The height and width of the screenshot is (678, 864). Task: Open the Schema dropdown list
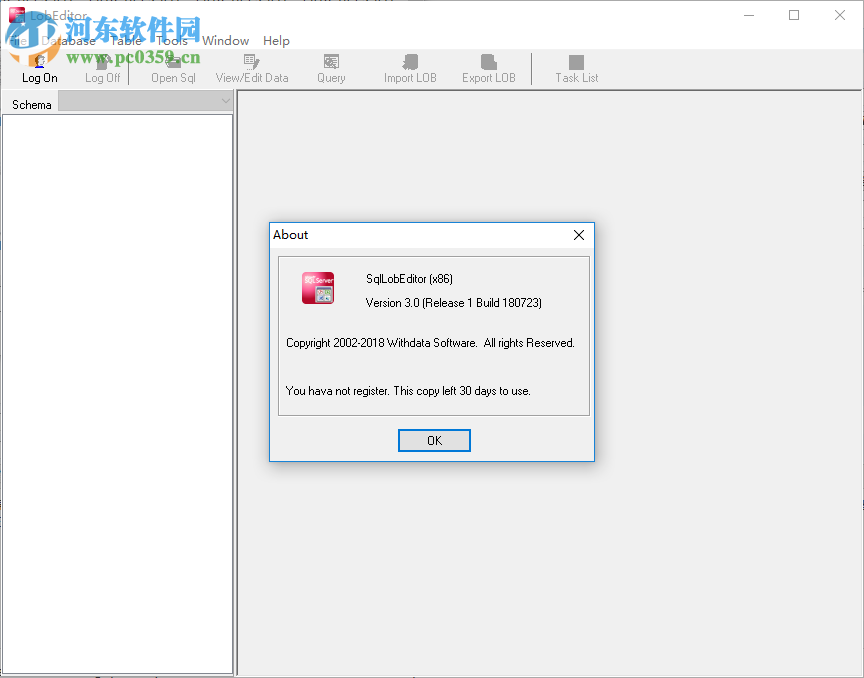(x=143, y=101)
